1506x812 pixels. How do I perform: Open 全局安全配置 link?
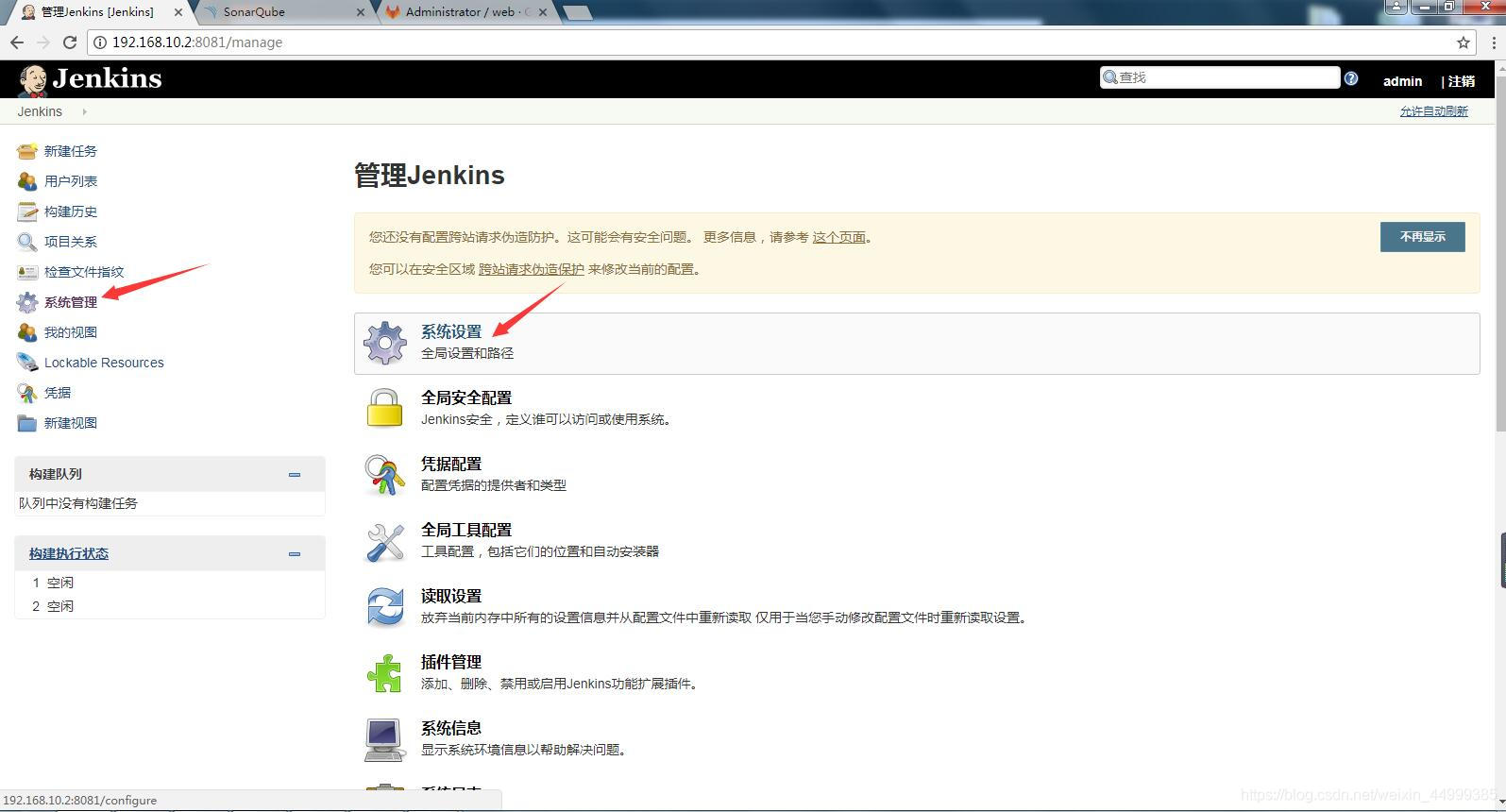466,398
